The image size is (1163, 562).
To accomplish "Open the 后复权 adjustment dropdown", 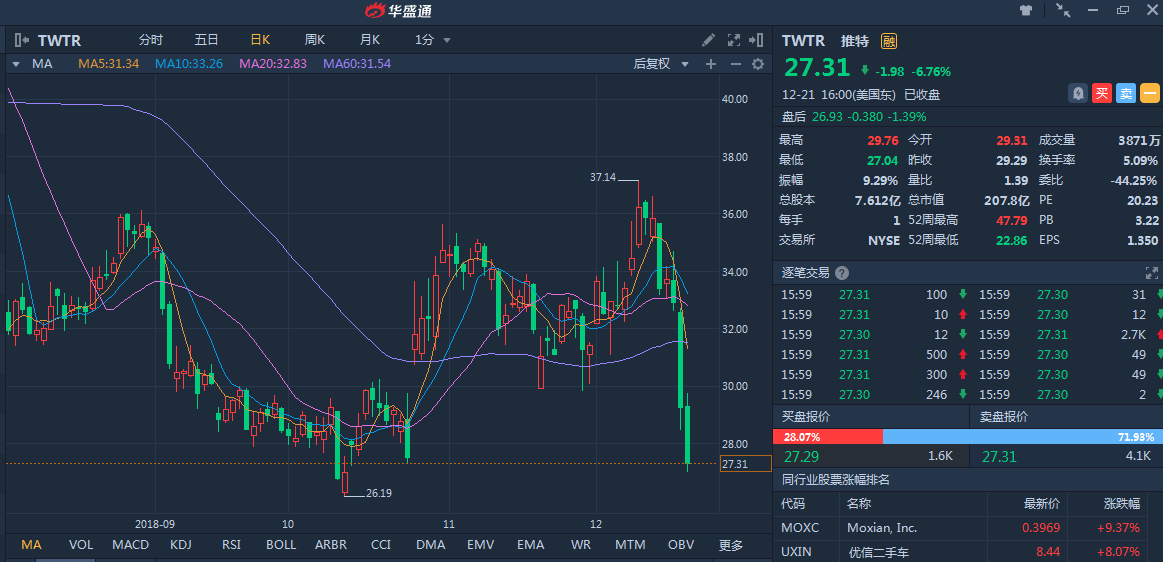I will (661, 64).
